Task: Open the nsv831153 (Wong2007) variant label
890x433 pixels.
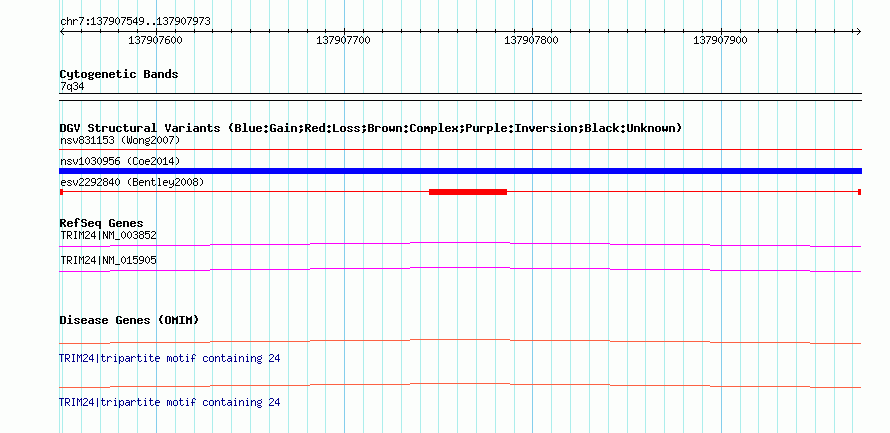Action: (120, 140)
